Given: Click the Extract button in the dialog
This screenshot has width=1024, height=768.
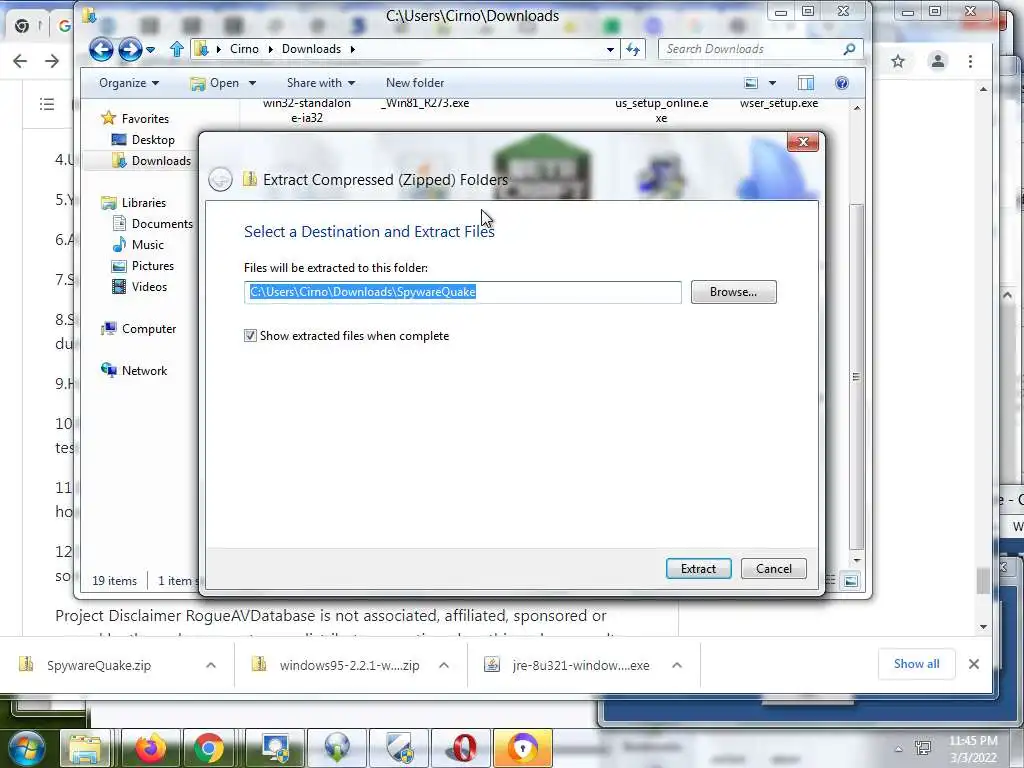Looking at the screenshot, I should [698, 568].
